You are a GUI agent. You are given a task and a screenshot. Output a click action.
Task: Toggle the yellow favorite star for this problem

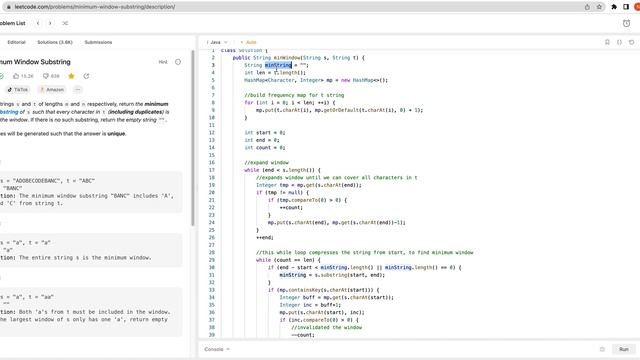pyautogui.click(x=71, y=76)
